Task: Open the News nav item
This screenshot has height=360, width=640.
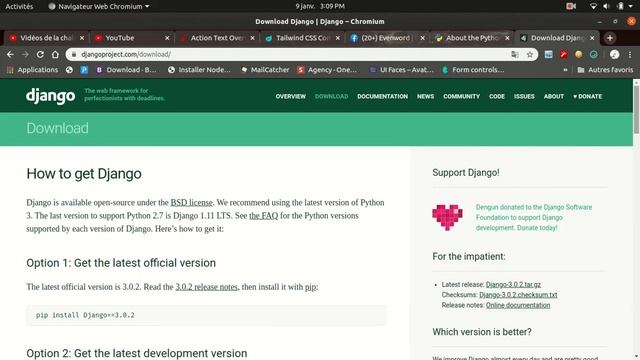Action: [x=425, y=96]
